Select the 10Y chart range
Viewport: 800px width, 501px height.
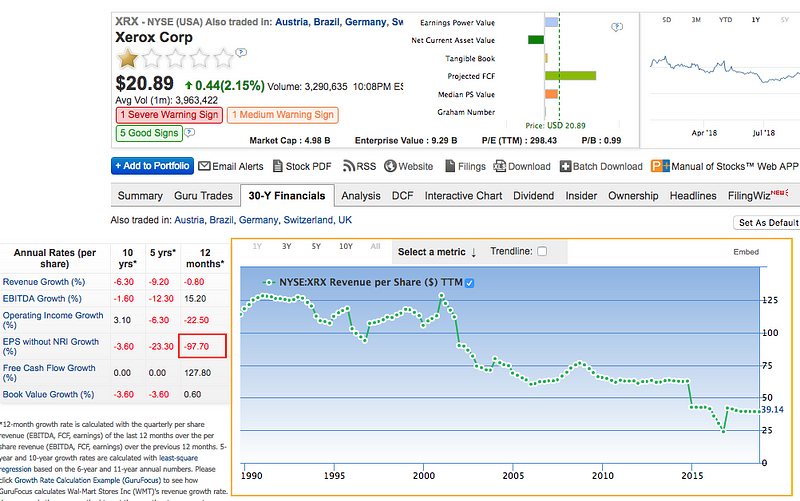pyautogui.click(x=346, y=246)
